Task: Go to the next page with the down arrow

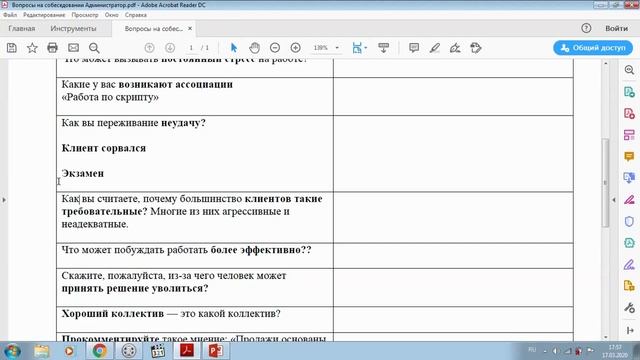Action: (170, 48)
